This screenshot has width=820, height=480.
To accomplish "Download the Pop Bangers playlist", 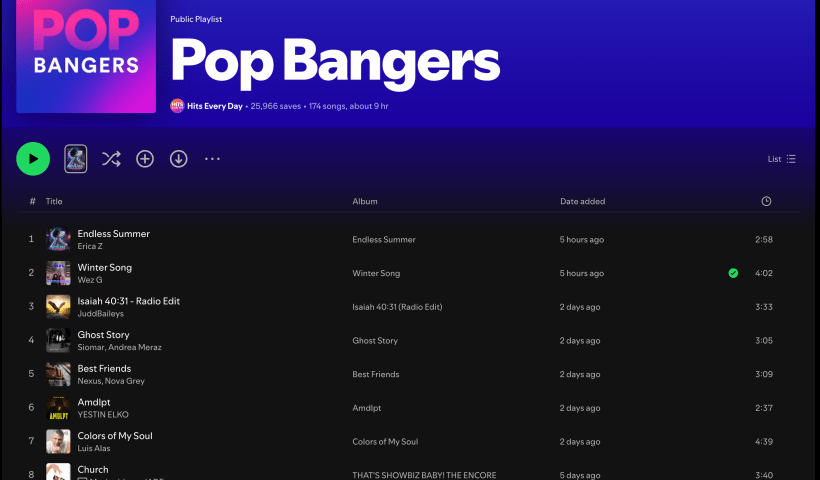I will (x=179, y=159).
